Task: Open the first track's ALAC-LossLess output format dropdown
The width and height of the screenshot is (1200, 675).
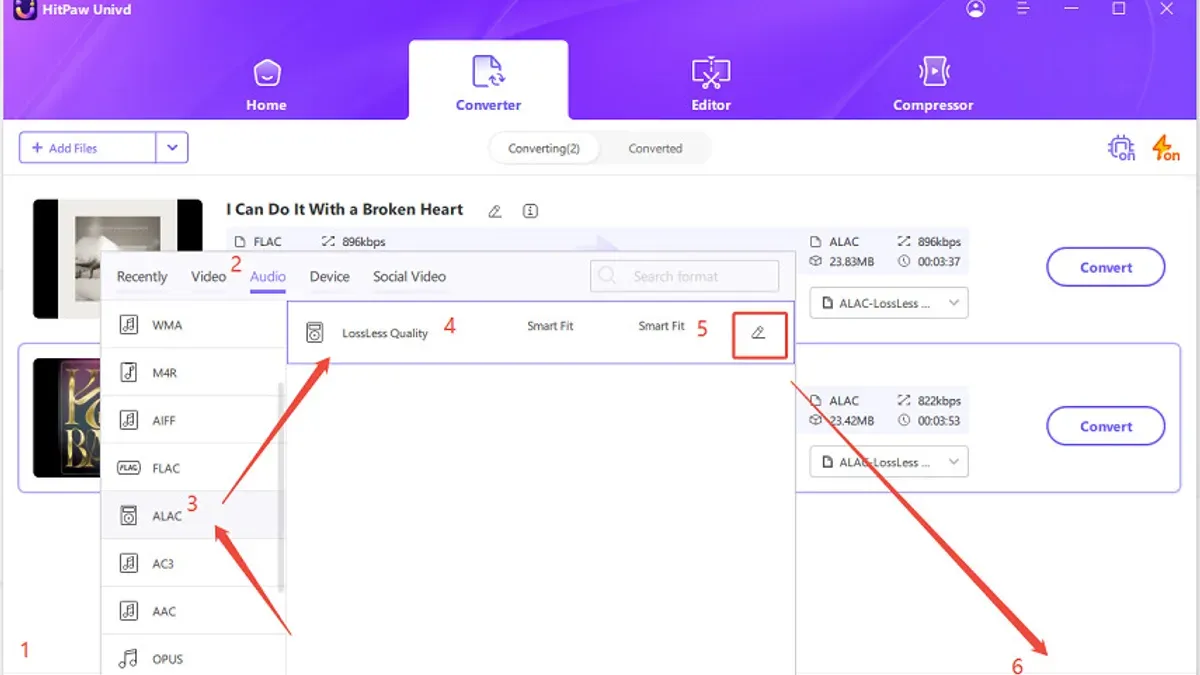Action: tap(889, 303)
